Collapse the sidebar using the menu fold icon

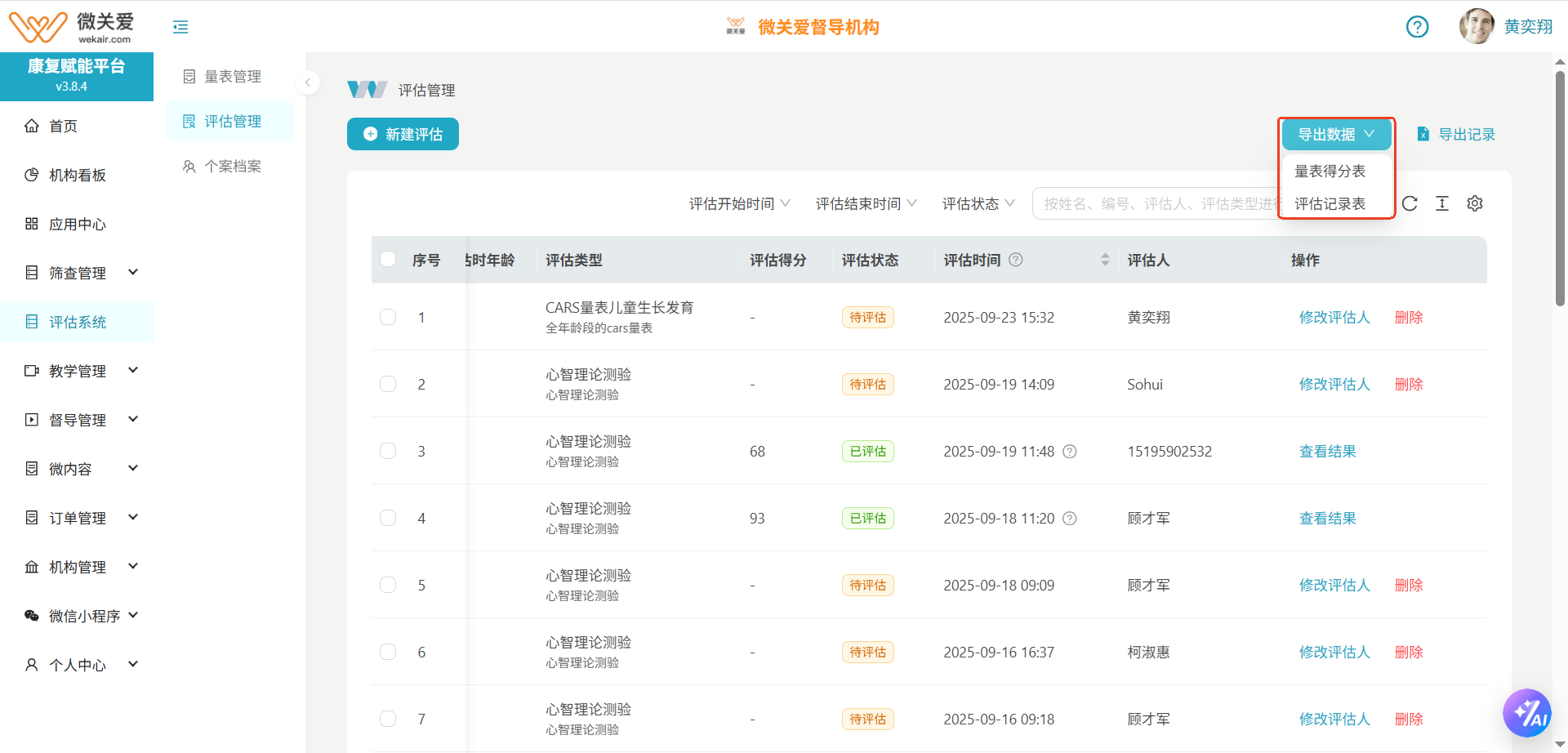click(180, 27)
